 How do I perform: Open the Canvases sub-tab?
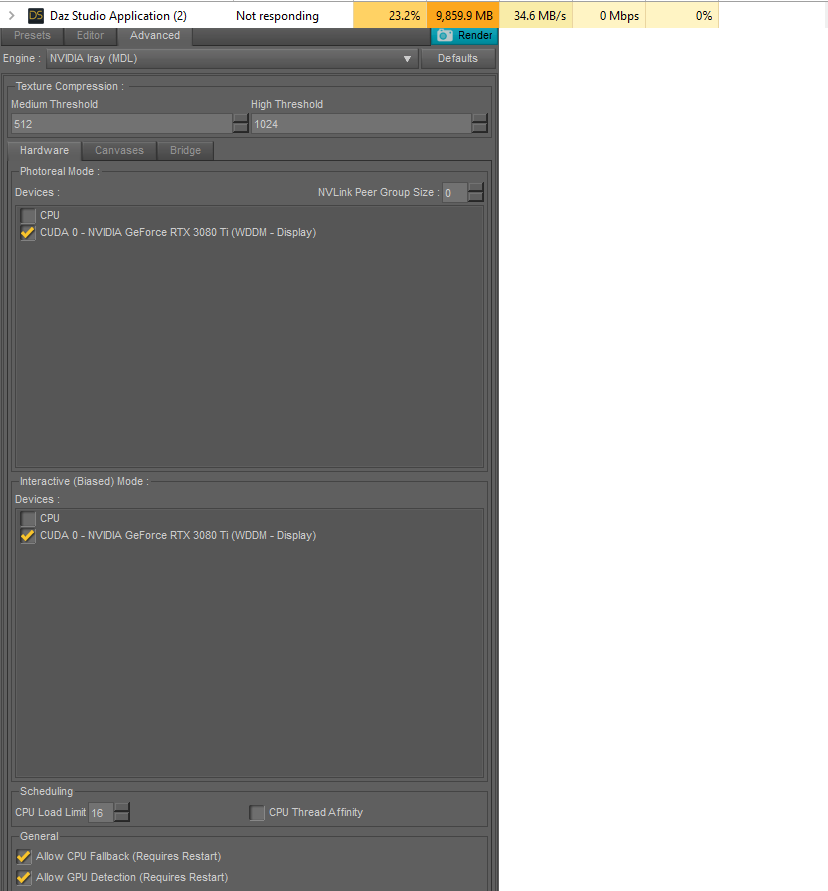click(x=119, y=151)
